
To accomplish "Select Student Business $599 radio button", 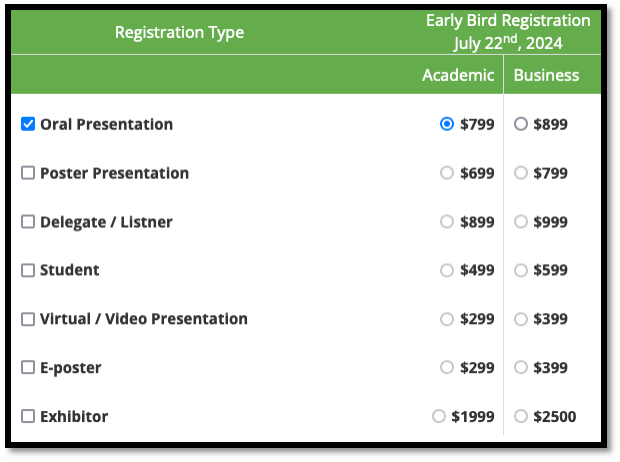I will tap(520, 270).
